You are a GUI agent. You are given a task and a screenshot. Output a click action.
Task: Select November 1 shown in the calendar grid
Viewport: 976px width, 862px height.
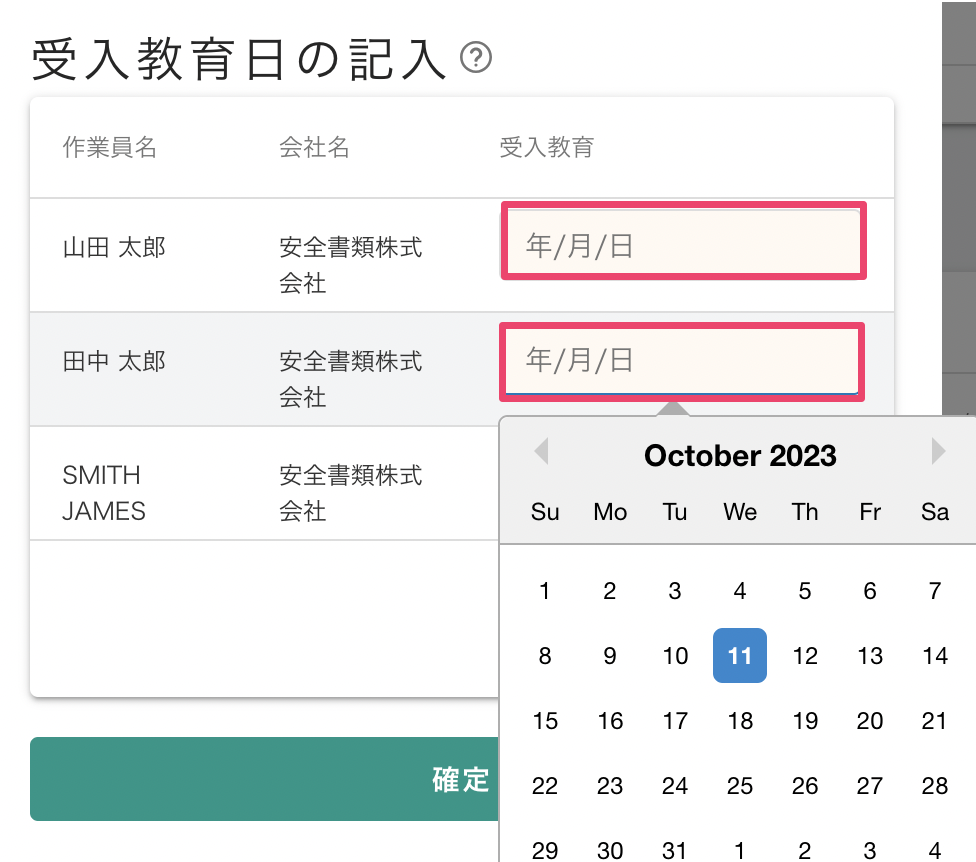(x=740, y=849)
